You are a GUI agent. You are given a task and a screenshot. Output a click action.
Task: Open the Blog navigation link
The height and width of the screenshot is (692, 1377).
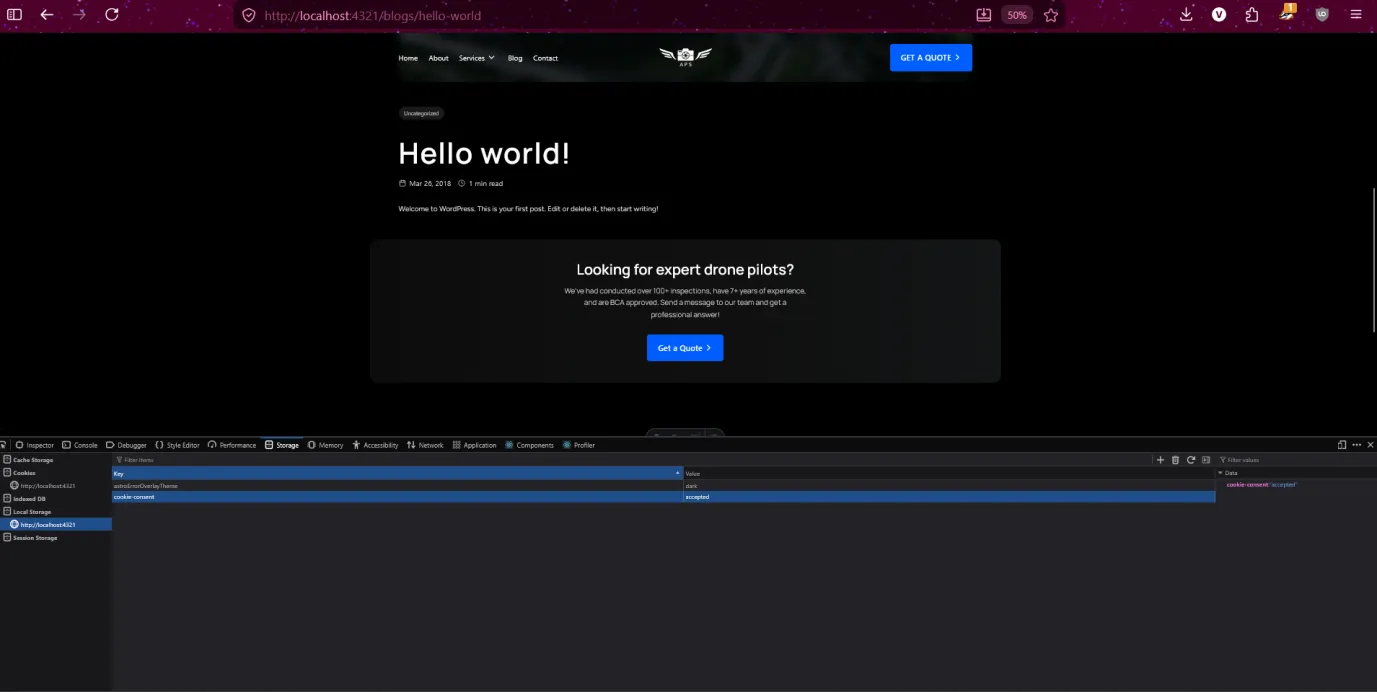tap(515, 58)
